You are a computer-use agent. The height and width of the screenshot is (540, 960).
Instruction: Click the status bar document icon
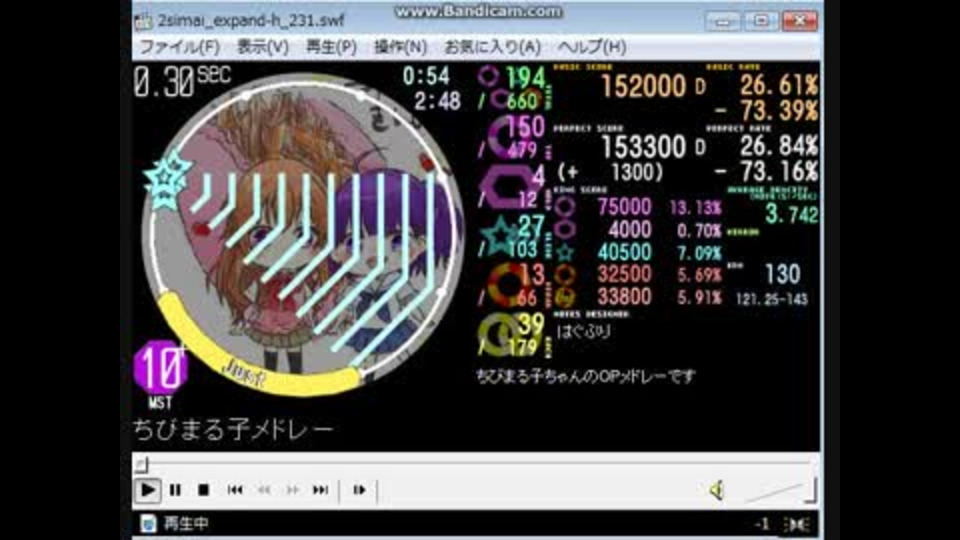(148, 523)
